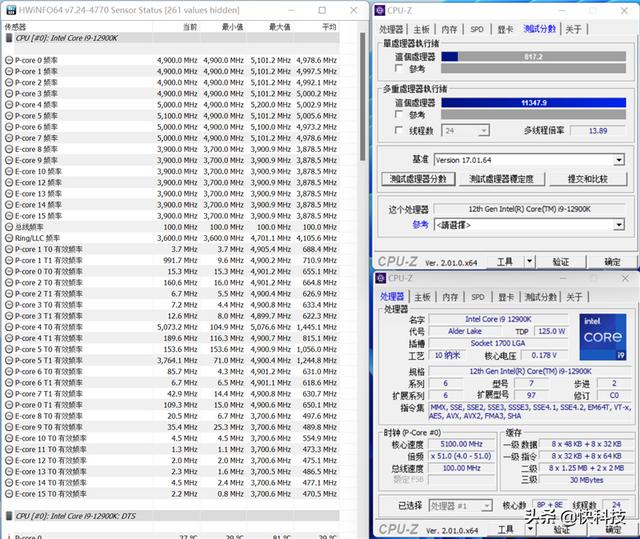The height and width of the screenshot is (539, 640).
Task: Click the 多线程倍率 value 13.89
Action: point(598,131)
